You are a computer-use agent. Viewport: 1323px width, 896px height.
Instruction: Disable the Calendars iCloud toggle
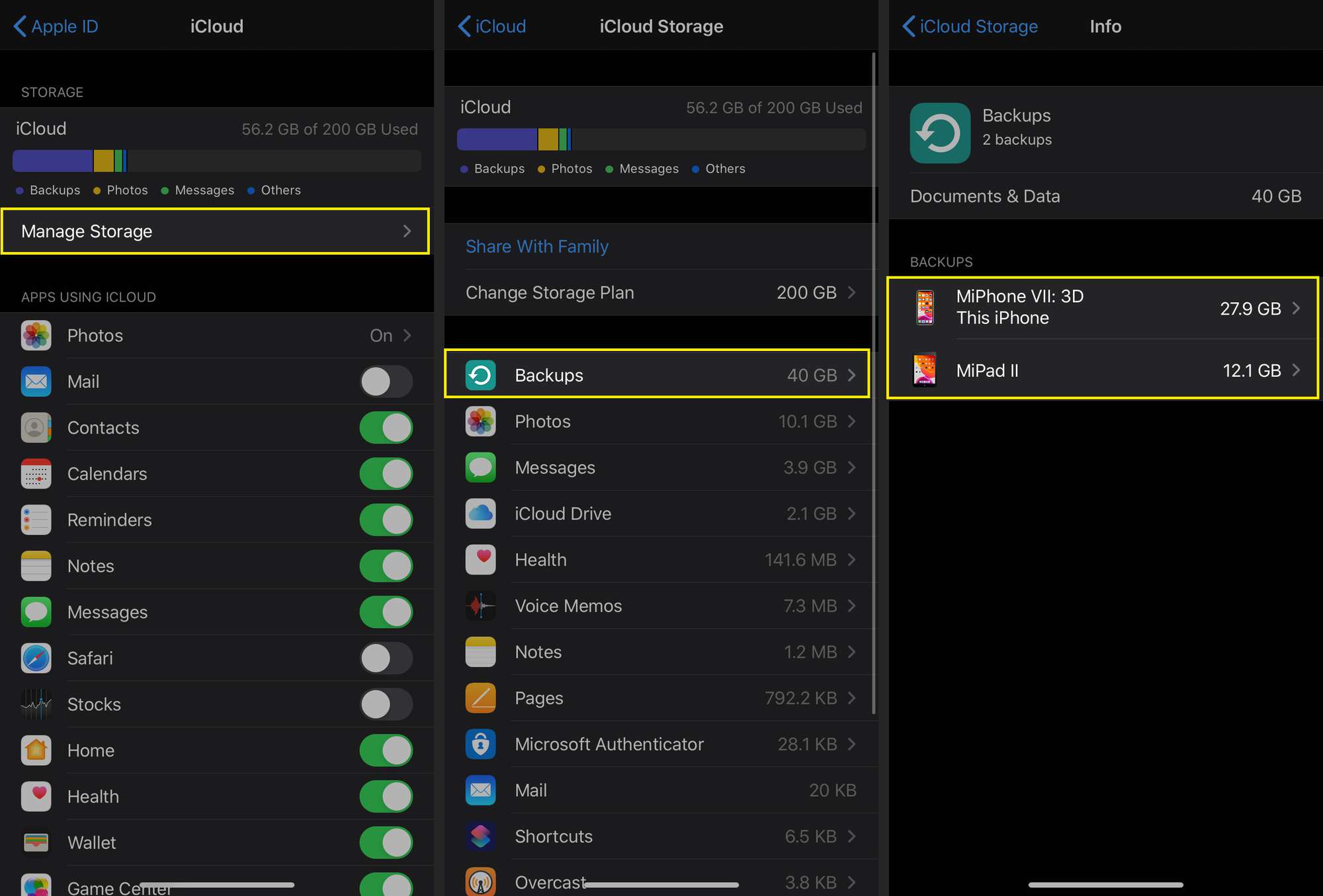[x=386, y=473]
